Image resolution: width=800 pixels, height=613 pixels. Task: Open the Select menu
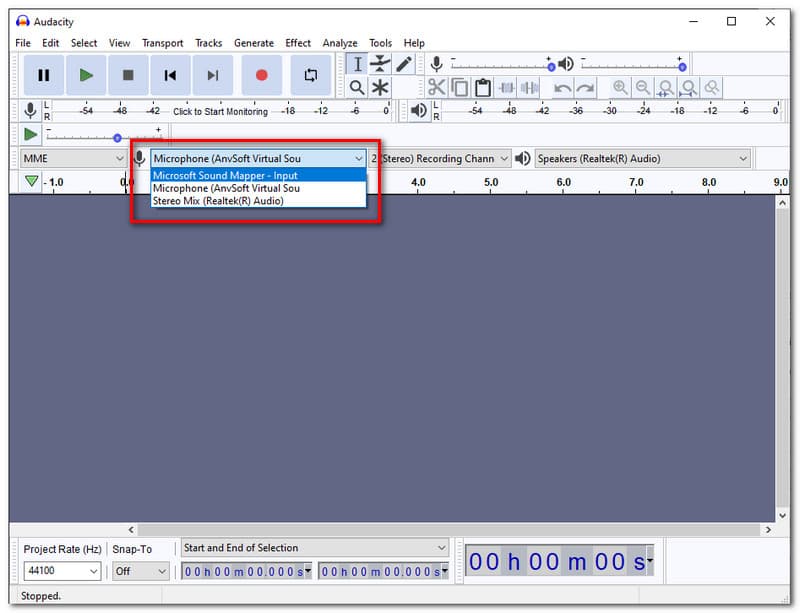pos(84,43)
